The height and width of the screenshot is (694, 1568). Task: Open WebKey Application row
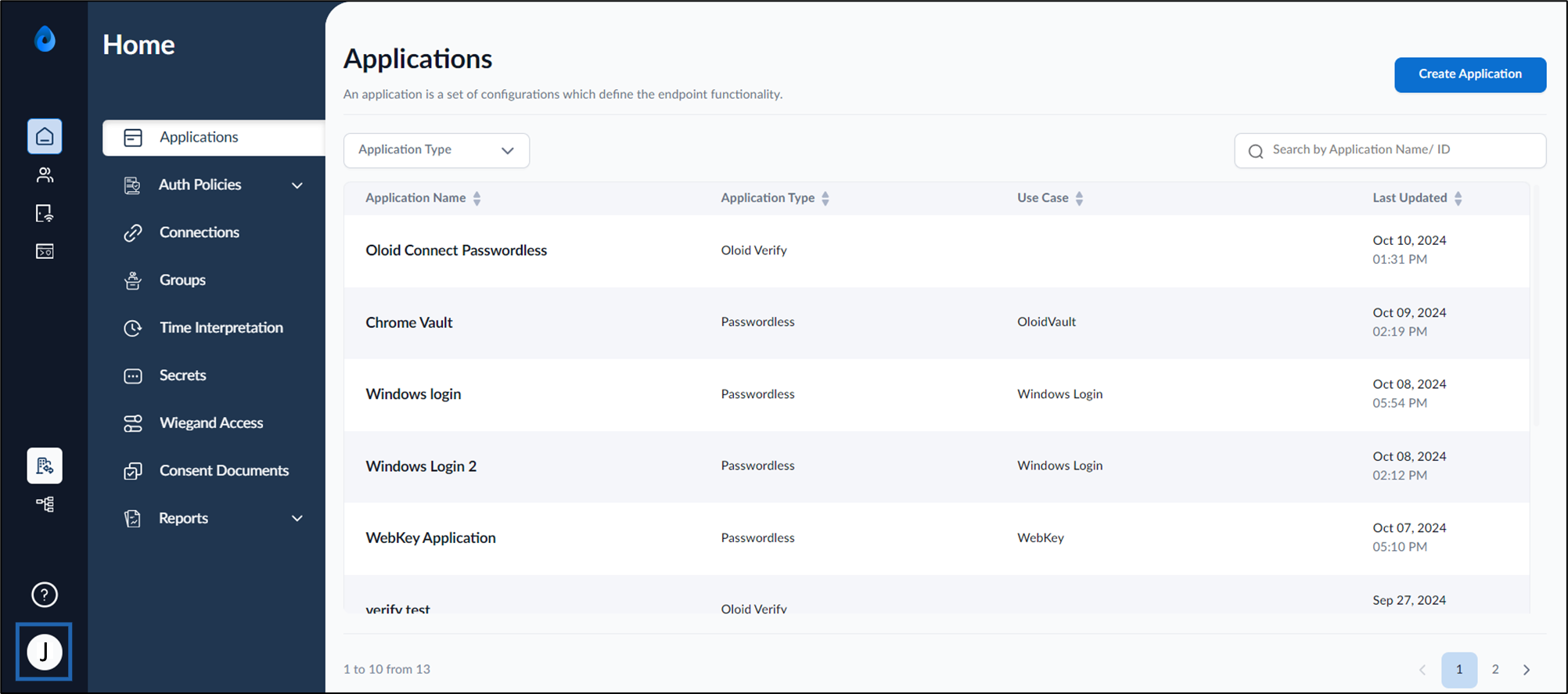click(937, 538)
